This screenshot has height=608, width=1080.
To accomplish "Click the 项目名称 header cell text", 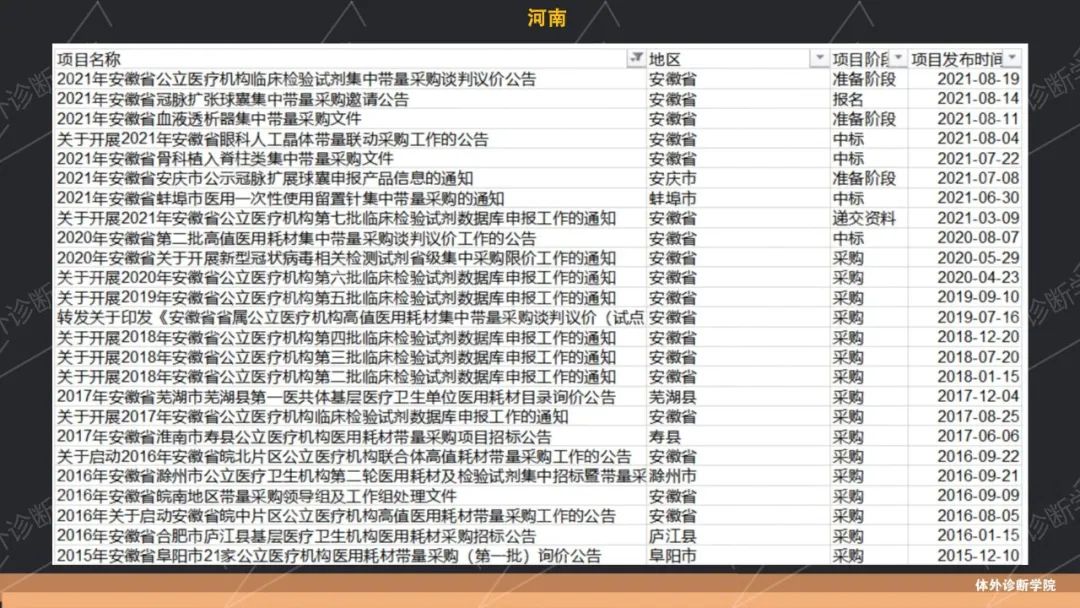I will click(x=89, y=59).
